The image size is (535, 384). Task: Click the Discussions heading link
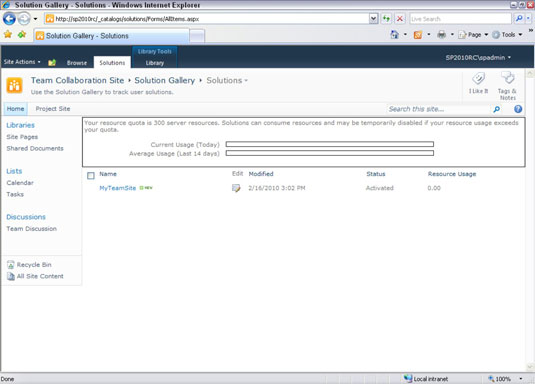point(26,217)
